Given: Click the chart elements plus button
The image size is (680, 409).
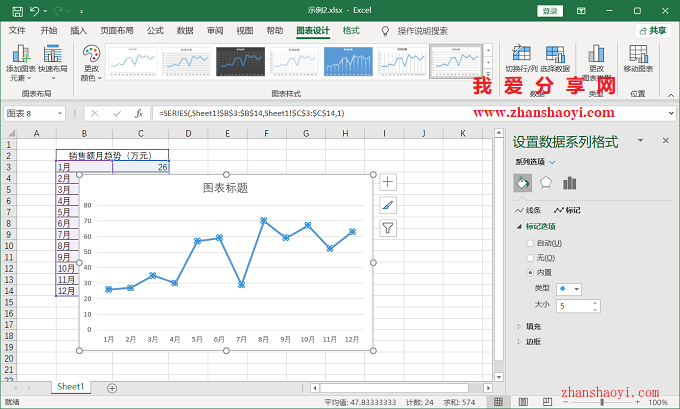Looking at the screenshot, I should [x=388, y=182].
